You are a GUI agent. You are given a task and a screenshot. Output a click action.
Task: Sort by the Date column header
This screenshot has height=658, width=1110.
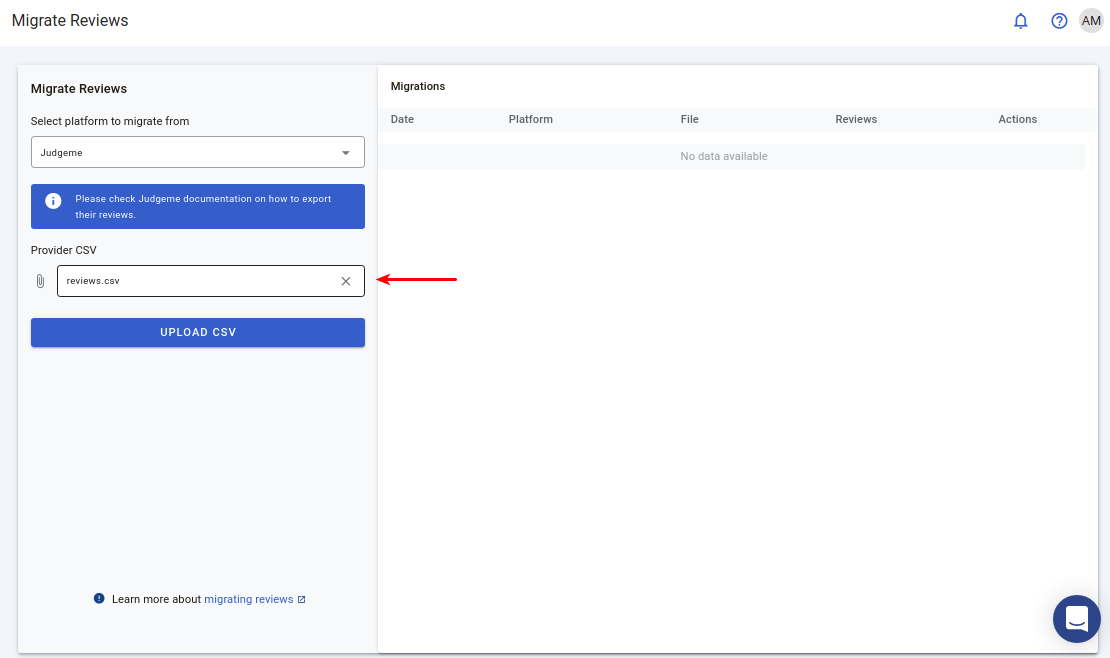pos(402,119)
